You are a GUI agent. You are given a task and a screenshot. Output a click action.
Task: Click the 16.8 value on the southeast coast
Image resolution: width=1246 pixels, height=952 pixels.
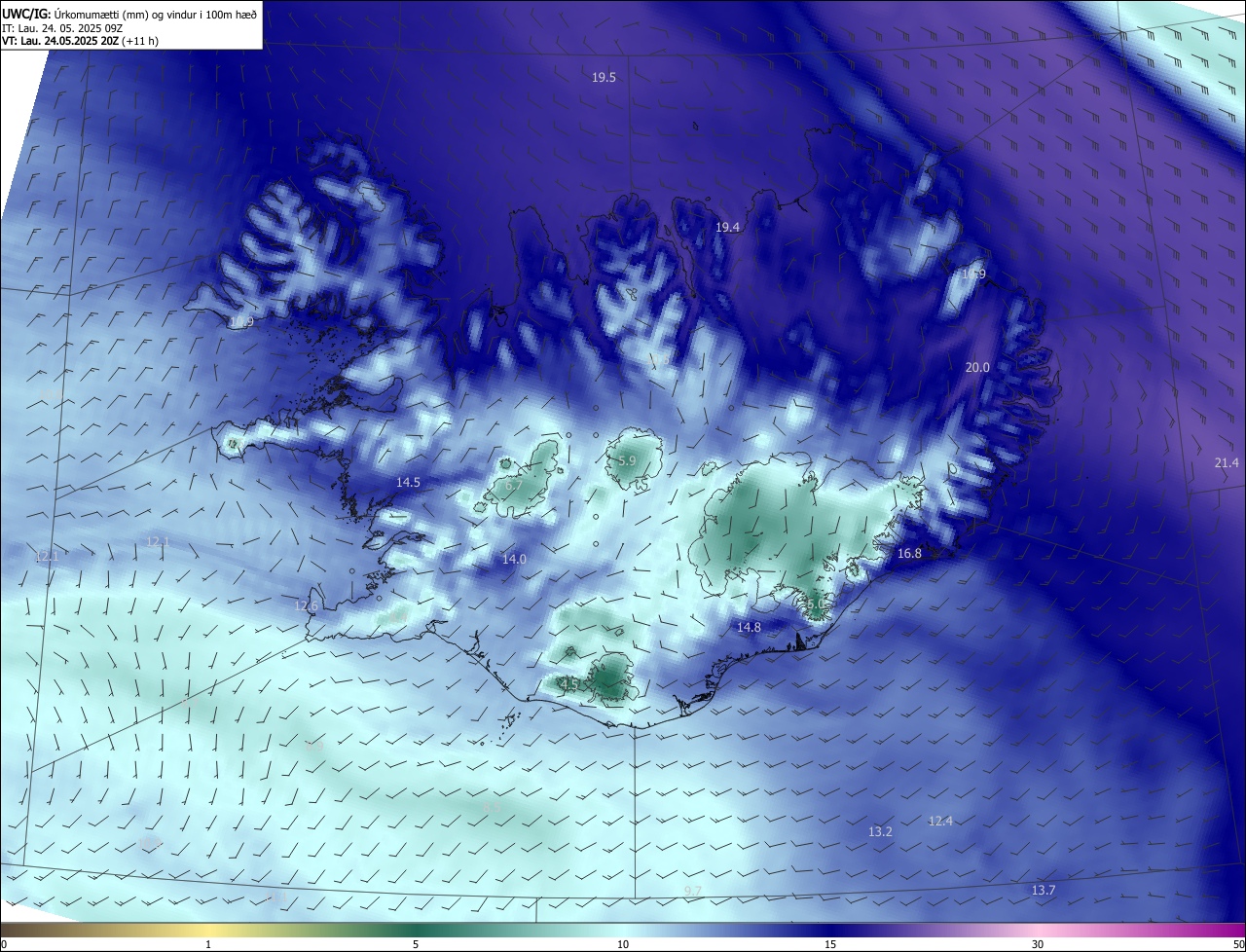pos(909,553)
